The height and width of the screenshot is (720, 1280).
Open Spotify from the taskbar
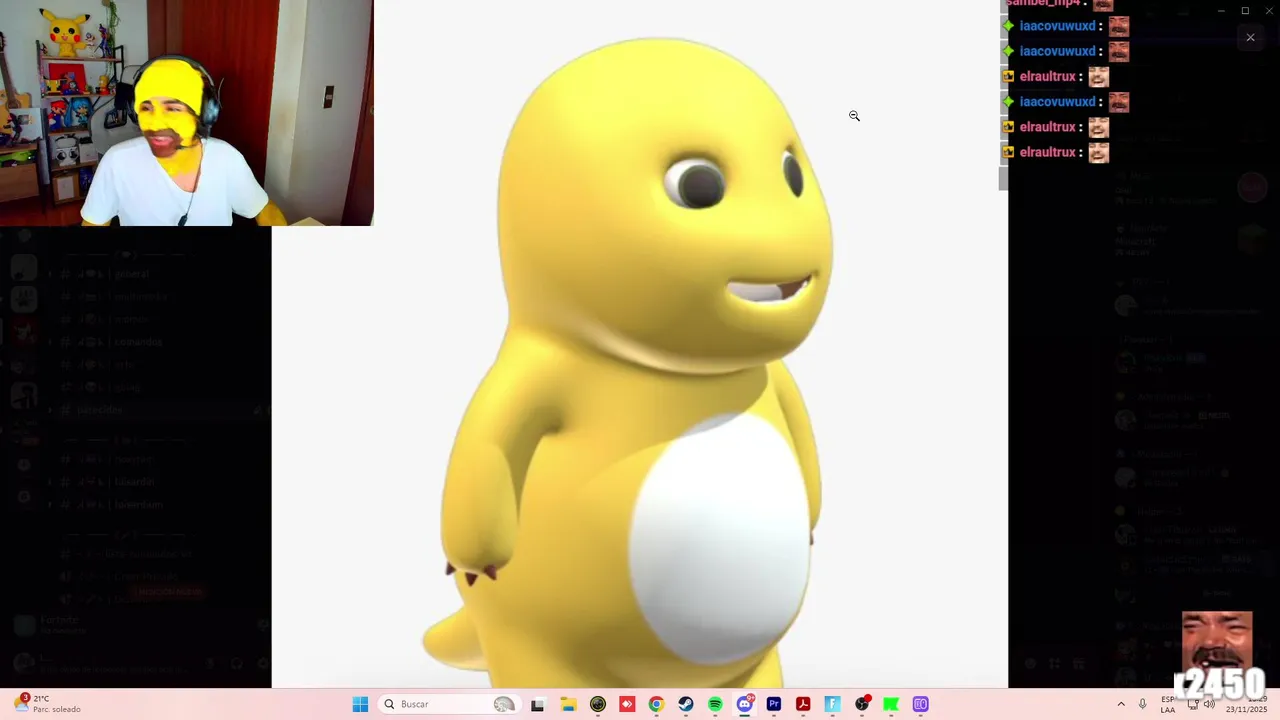(715, 704)
